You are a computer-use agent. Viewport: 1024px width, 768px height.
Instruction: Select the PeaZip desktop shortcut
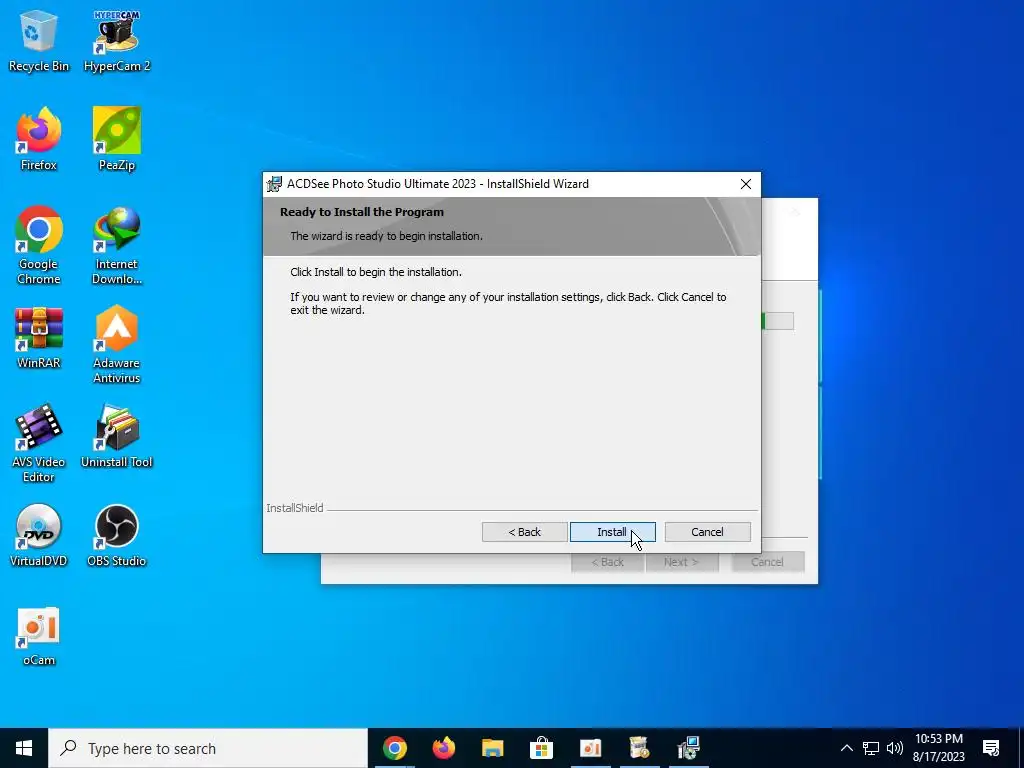click(117, 140)
